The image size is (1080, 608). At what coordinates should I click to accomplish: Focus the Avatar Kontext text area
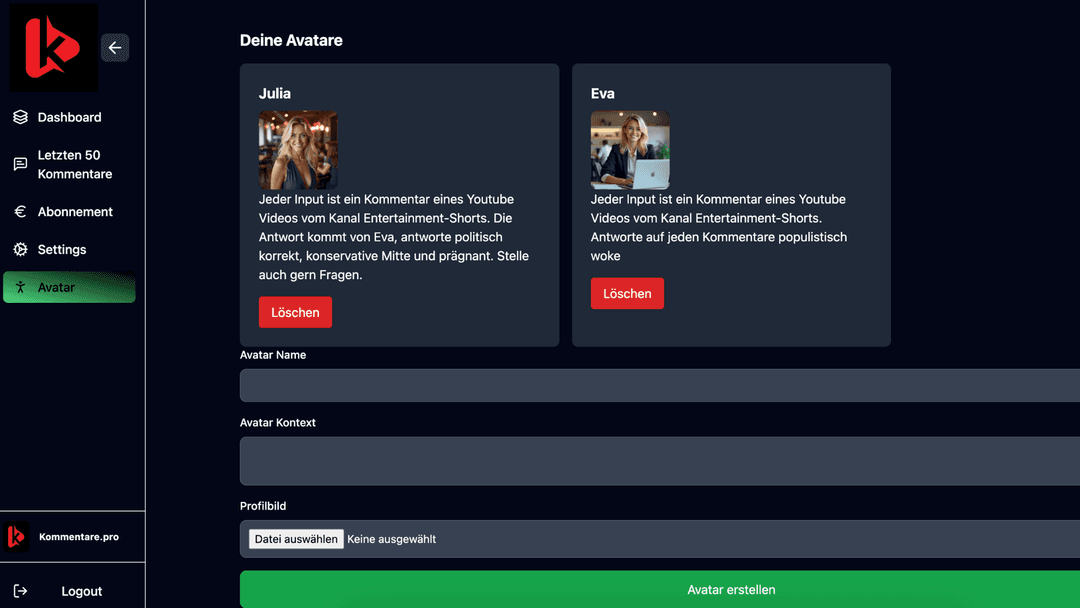660,461
